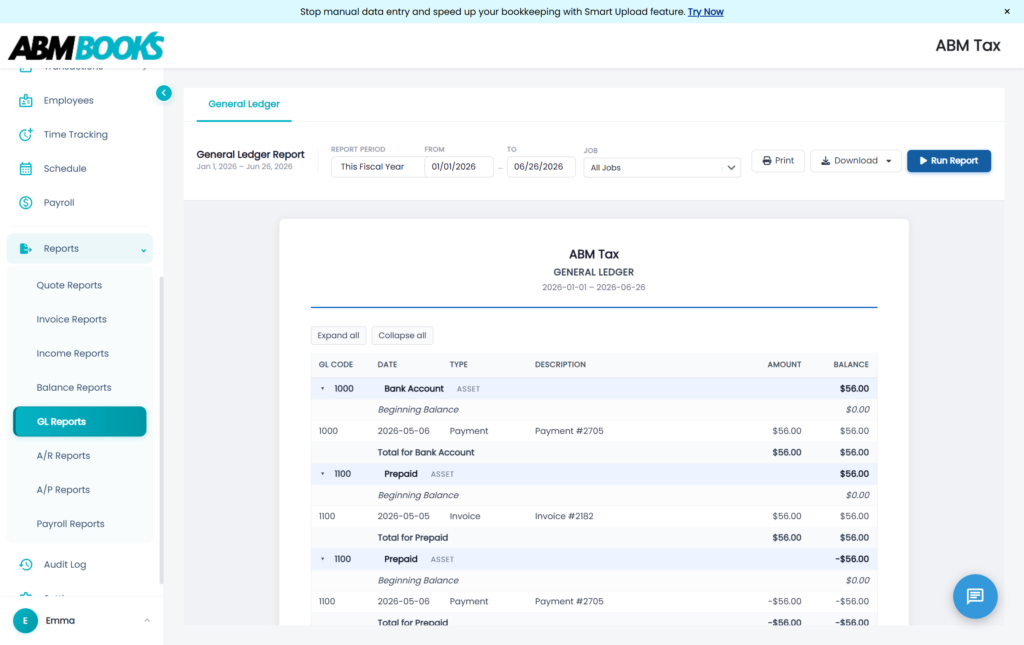Click the GL CODE column header

[336, 364]
